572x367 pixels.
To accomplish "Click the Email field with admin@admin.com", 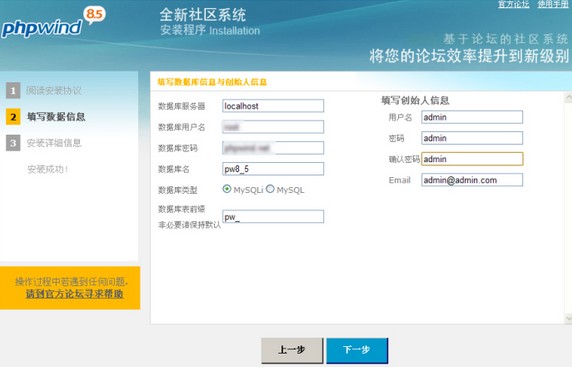I will (x=472, y=180).
